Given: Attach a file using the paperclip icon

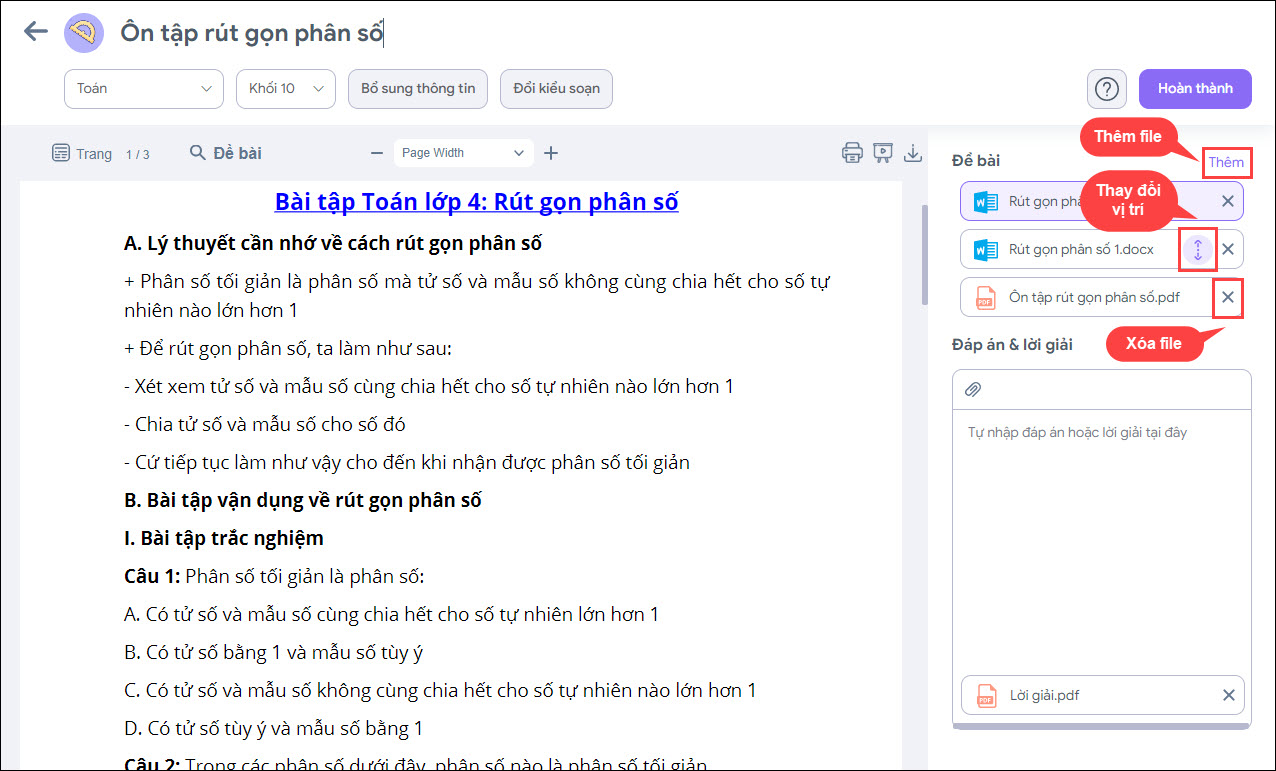Looking at the screenshot, I should (x=973, y=390).
